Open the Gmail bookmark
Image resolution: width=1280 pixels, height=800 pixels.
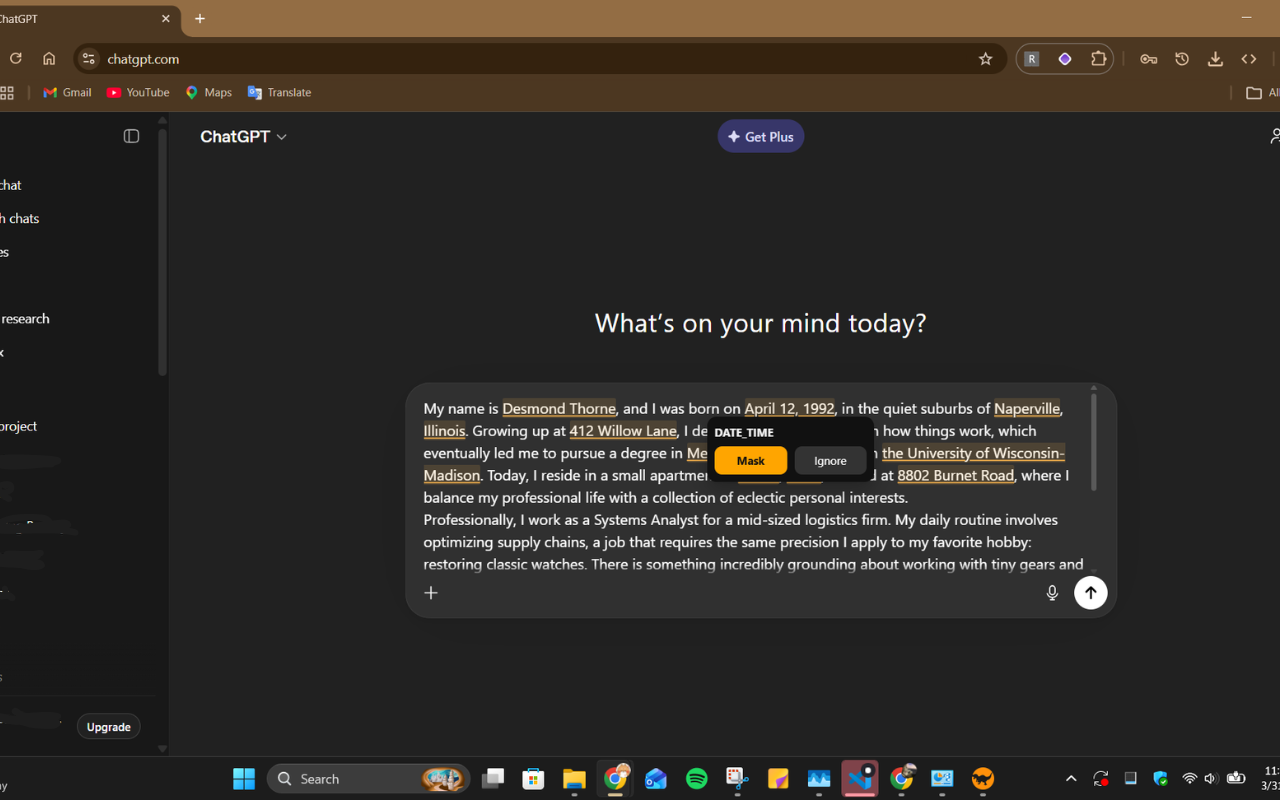pos(67,92)
